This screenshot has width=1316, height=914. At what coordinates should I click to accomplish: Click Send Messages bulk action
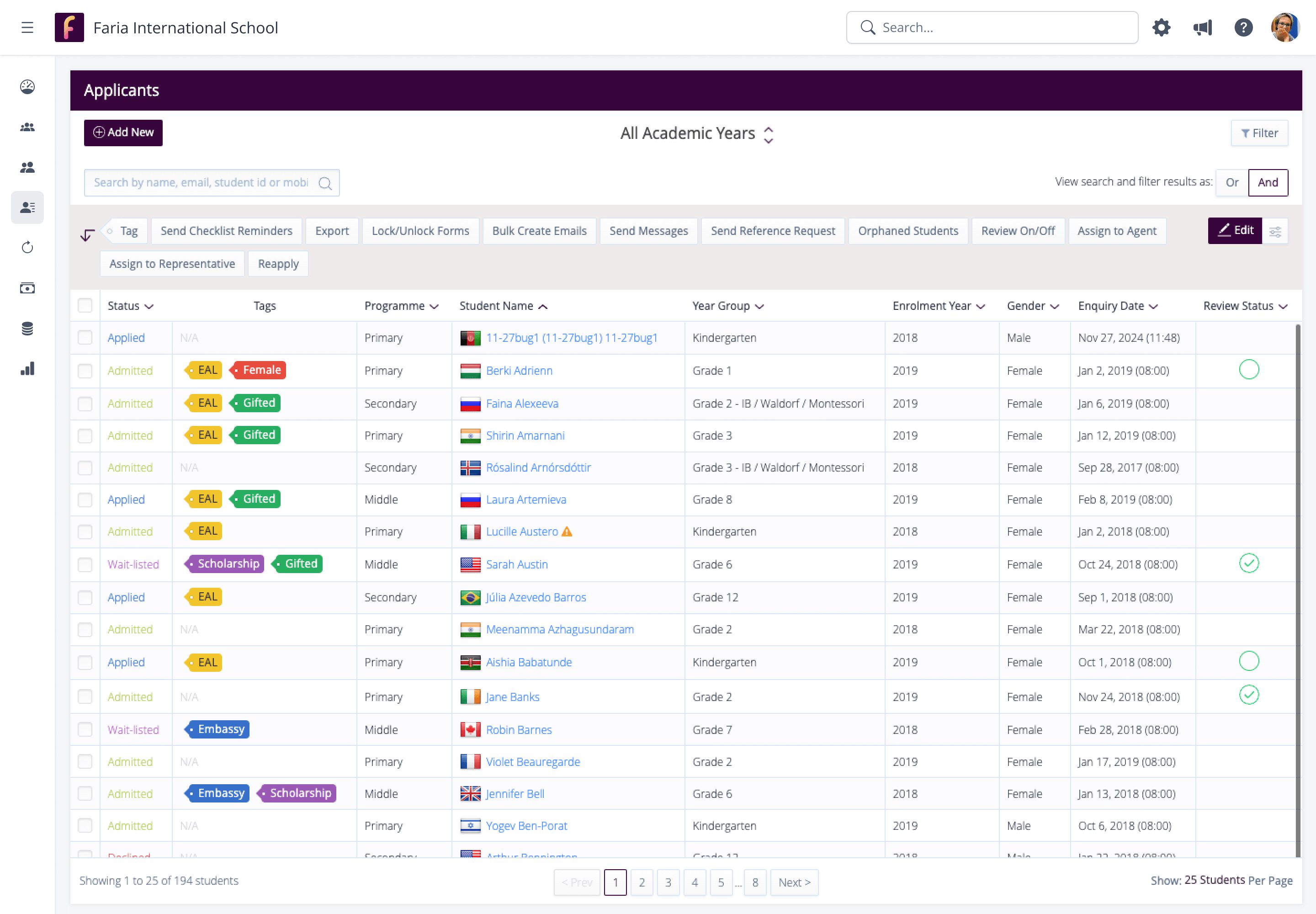pyautogui.click(x=648, y=231)
